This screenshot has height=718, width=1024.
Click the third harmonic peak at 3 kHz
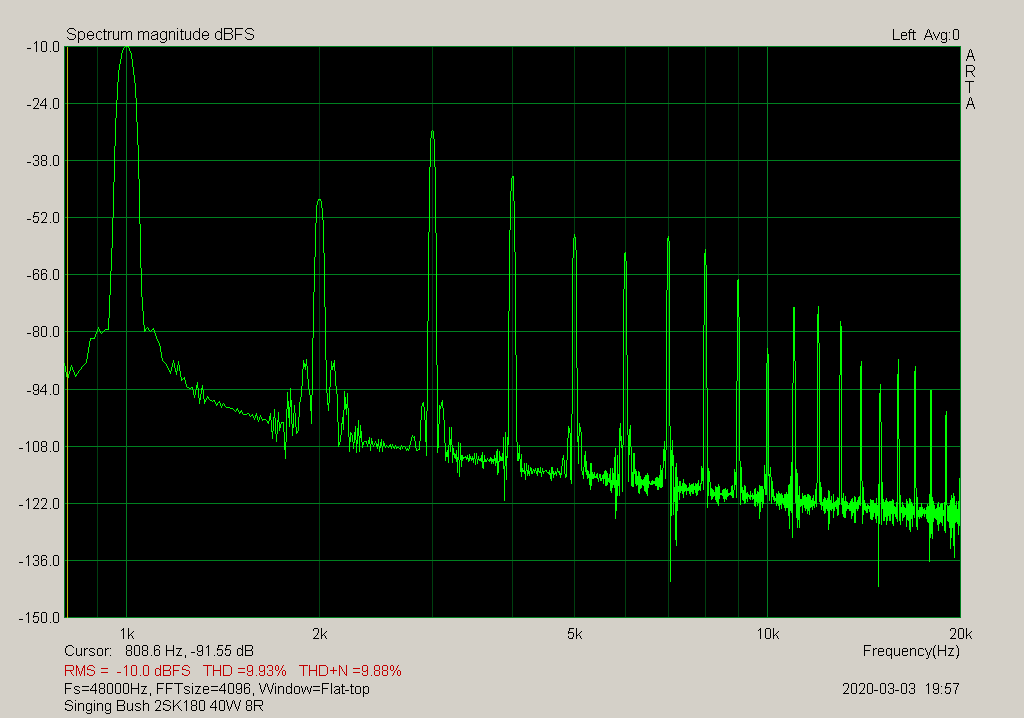(432, 133)
